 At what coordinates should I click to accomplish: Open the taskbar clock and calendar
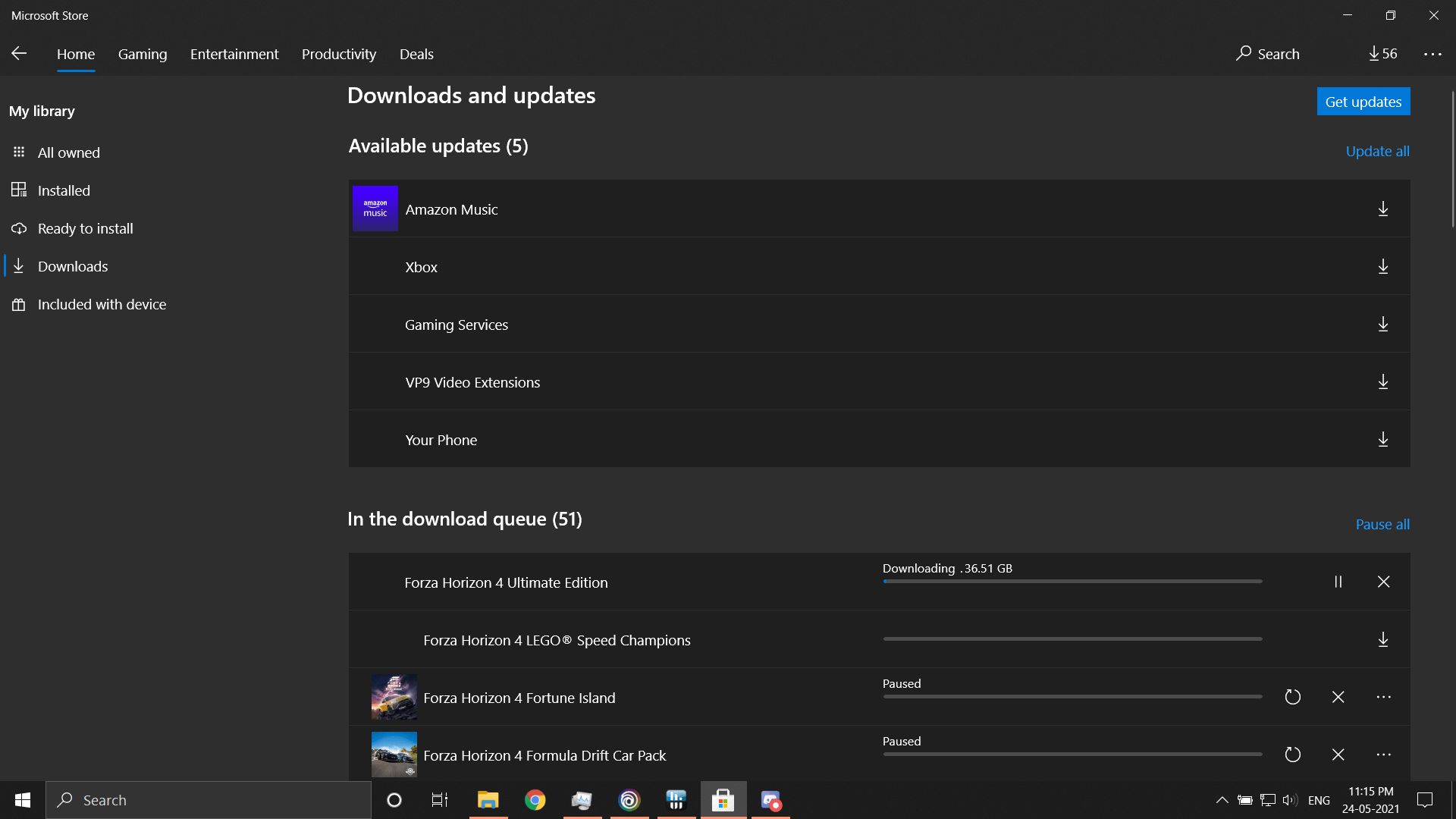click(x=1370, y=800)
